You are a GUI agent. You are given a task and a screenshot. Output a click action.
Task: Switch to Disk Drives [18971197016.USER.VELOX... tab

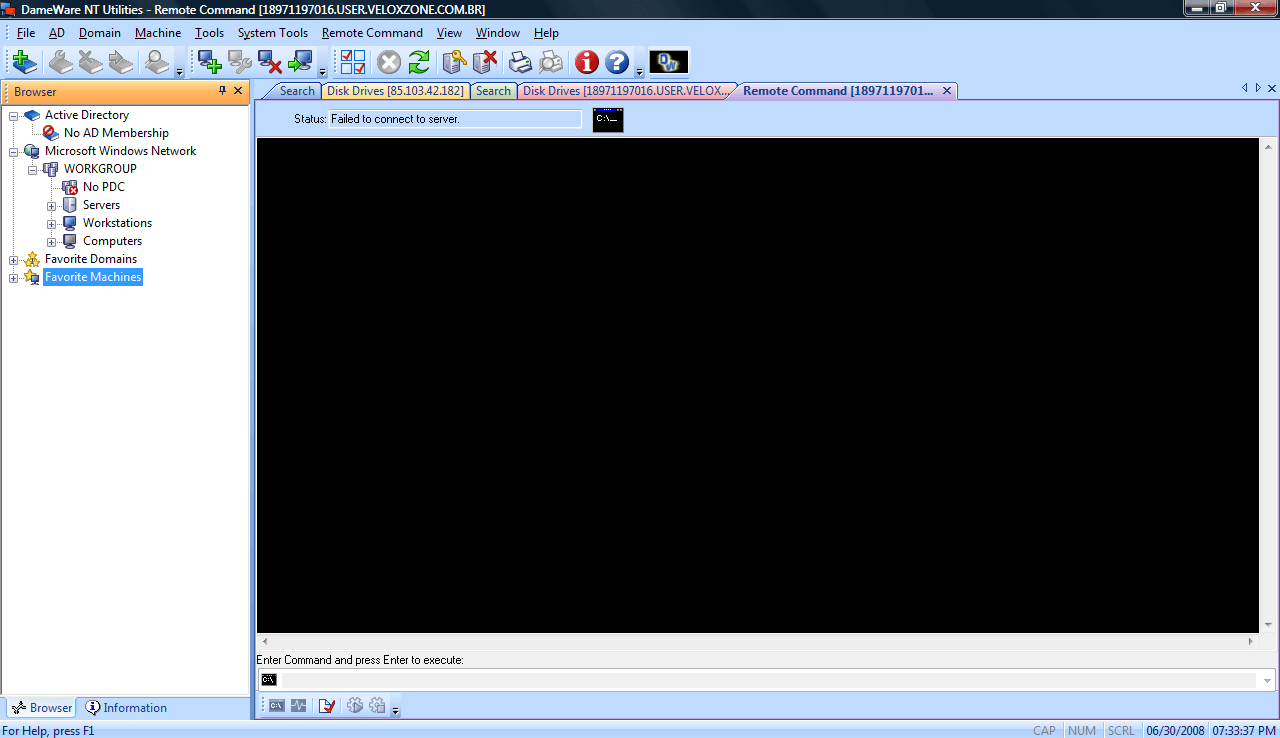point(626,91)
